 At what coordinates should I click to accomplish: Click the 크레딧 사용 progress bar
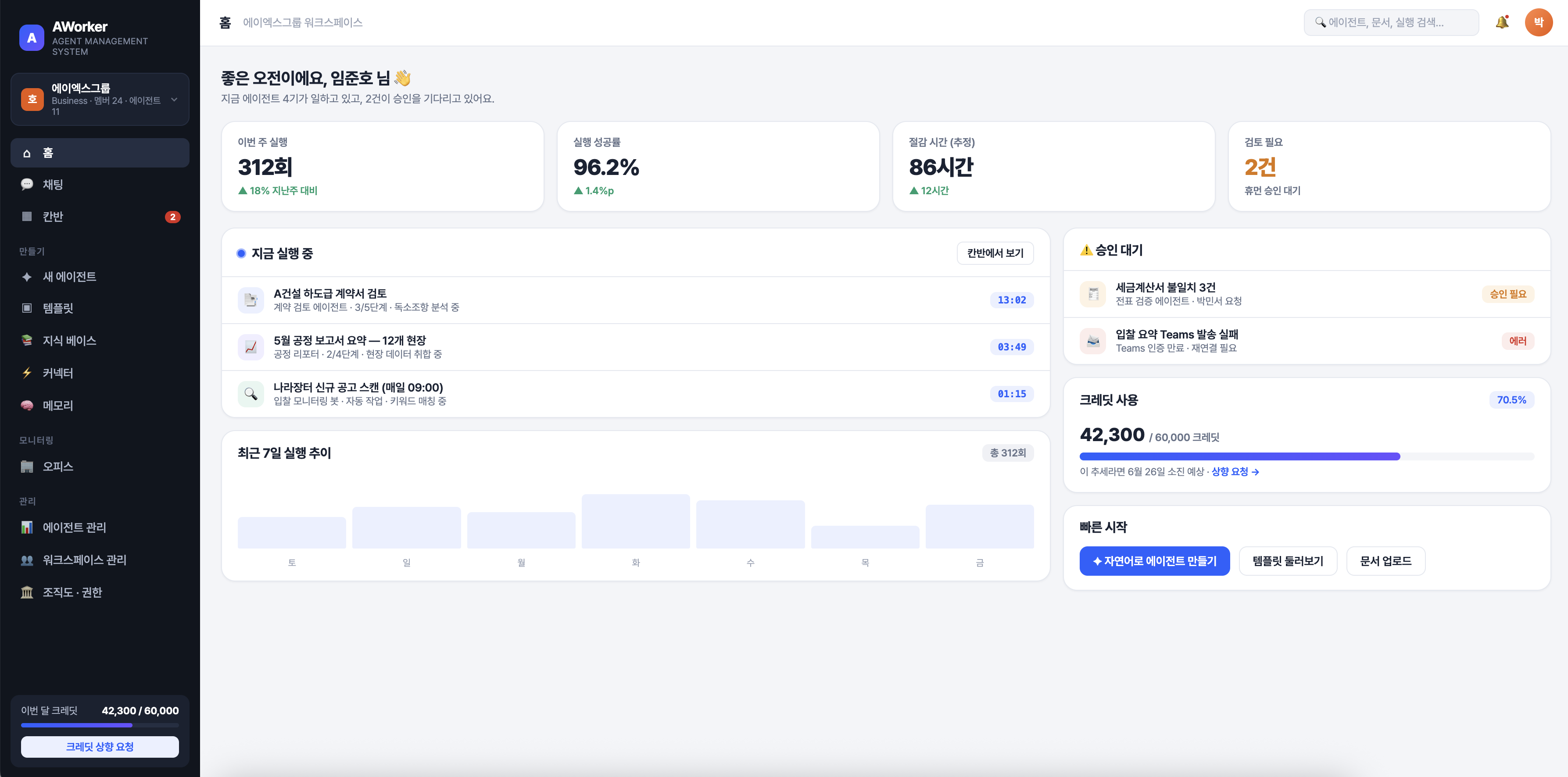[x=1306, y=456]
